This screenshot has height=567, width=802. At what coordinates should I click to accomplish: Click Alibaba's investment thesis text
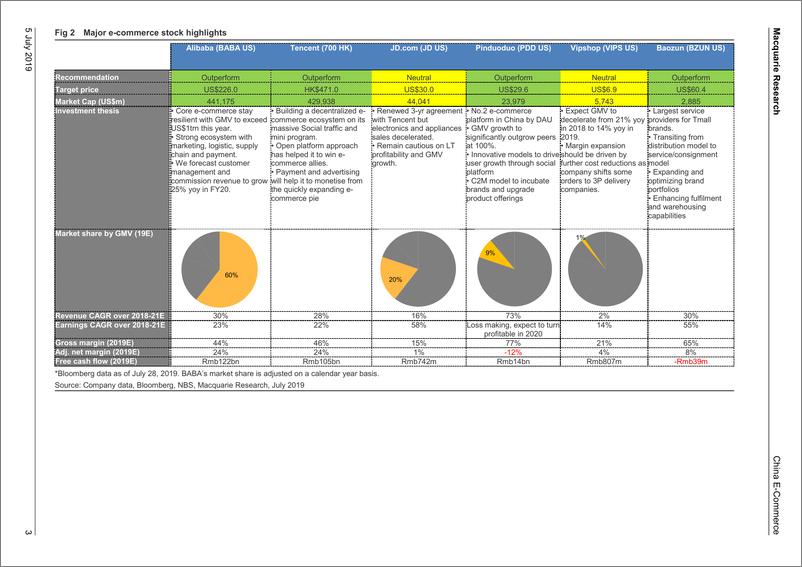pos(220,150)
